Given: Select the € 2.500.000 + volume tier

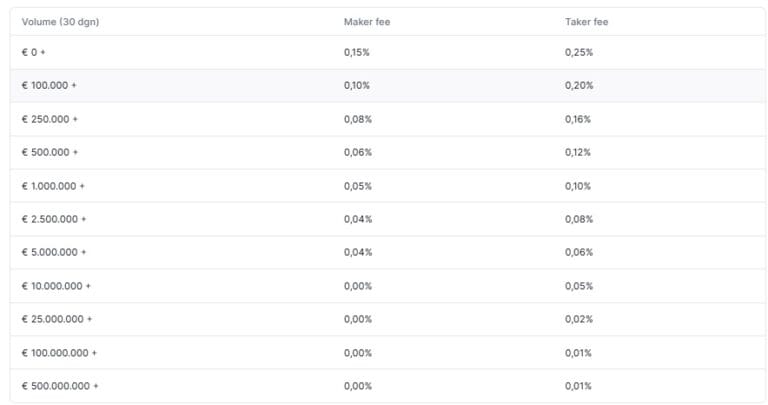Looking at the screenshot, I should 54,219.
